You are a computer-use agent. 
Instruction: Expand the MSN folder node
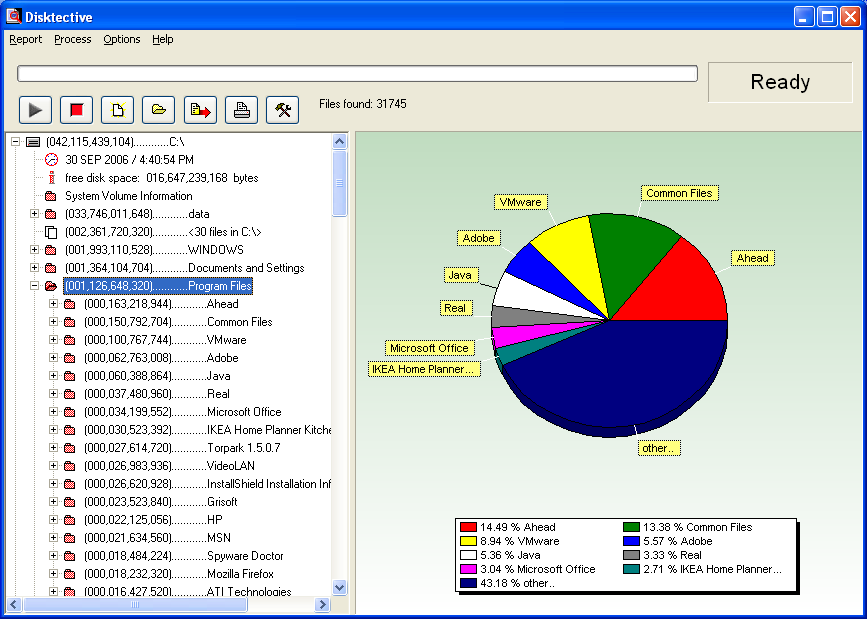[54, 537]
